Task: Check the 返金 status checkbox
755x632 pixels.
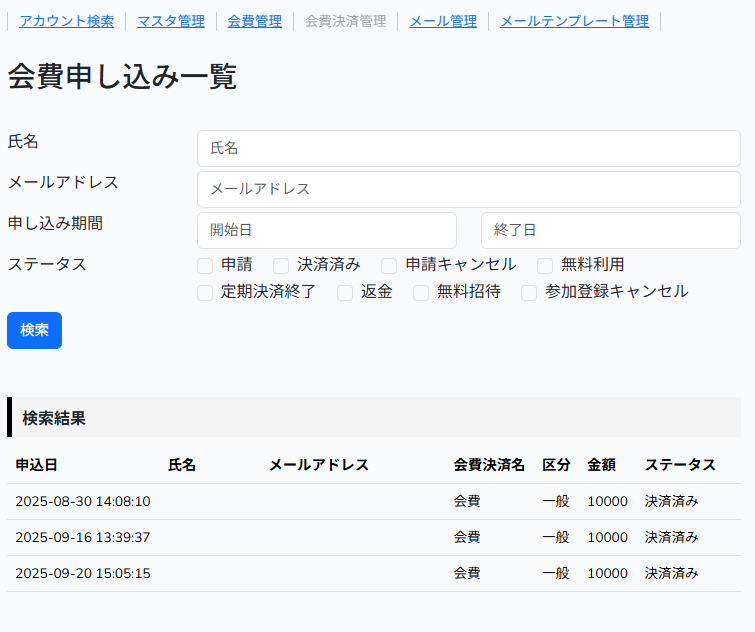Action: pyautogui.click(x=345, y=293)
